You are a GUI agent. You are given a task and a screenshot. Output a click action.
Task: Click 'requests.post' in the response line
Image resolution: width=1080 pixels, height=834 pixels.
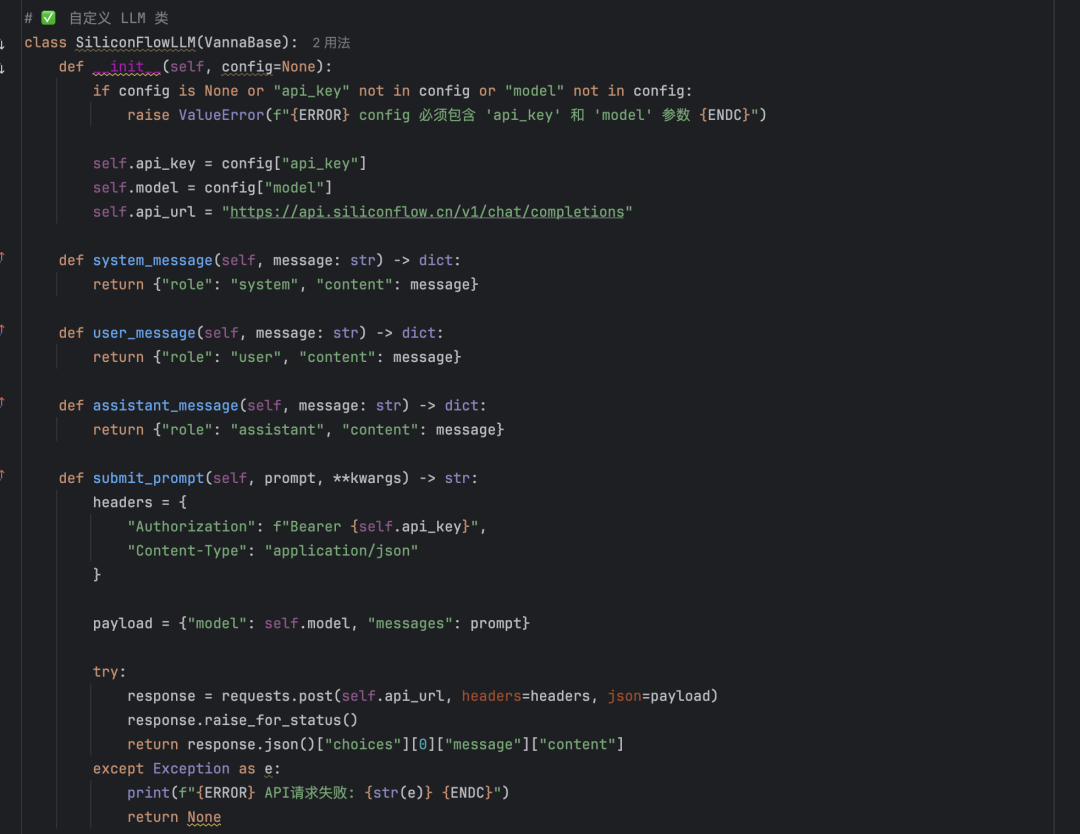click(x=277, y=696)
